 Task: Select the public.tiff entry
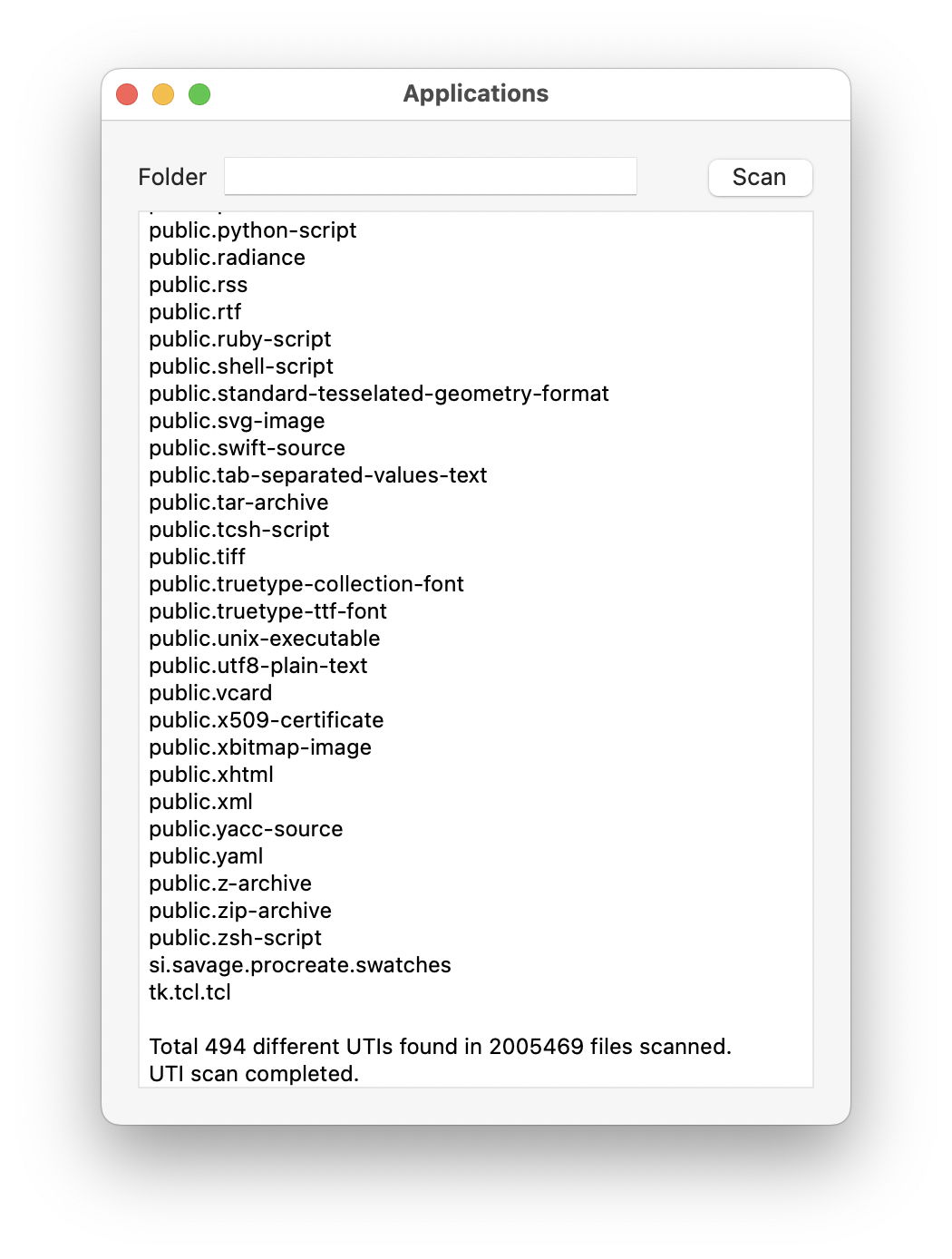[196, 557]
